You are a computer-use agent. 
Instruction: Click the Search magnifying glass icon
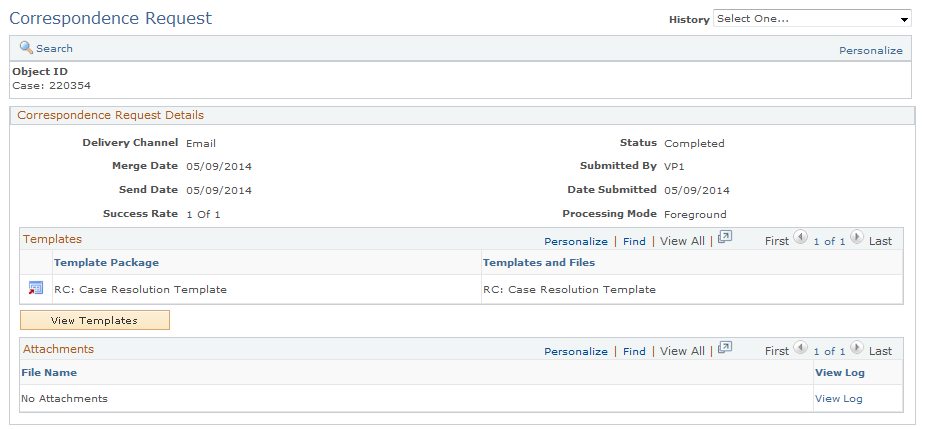click(x=26, y=47)
